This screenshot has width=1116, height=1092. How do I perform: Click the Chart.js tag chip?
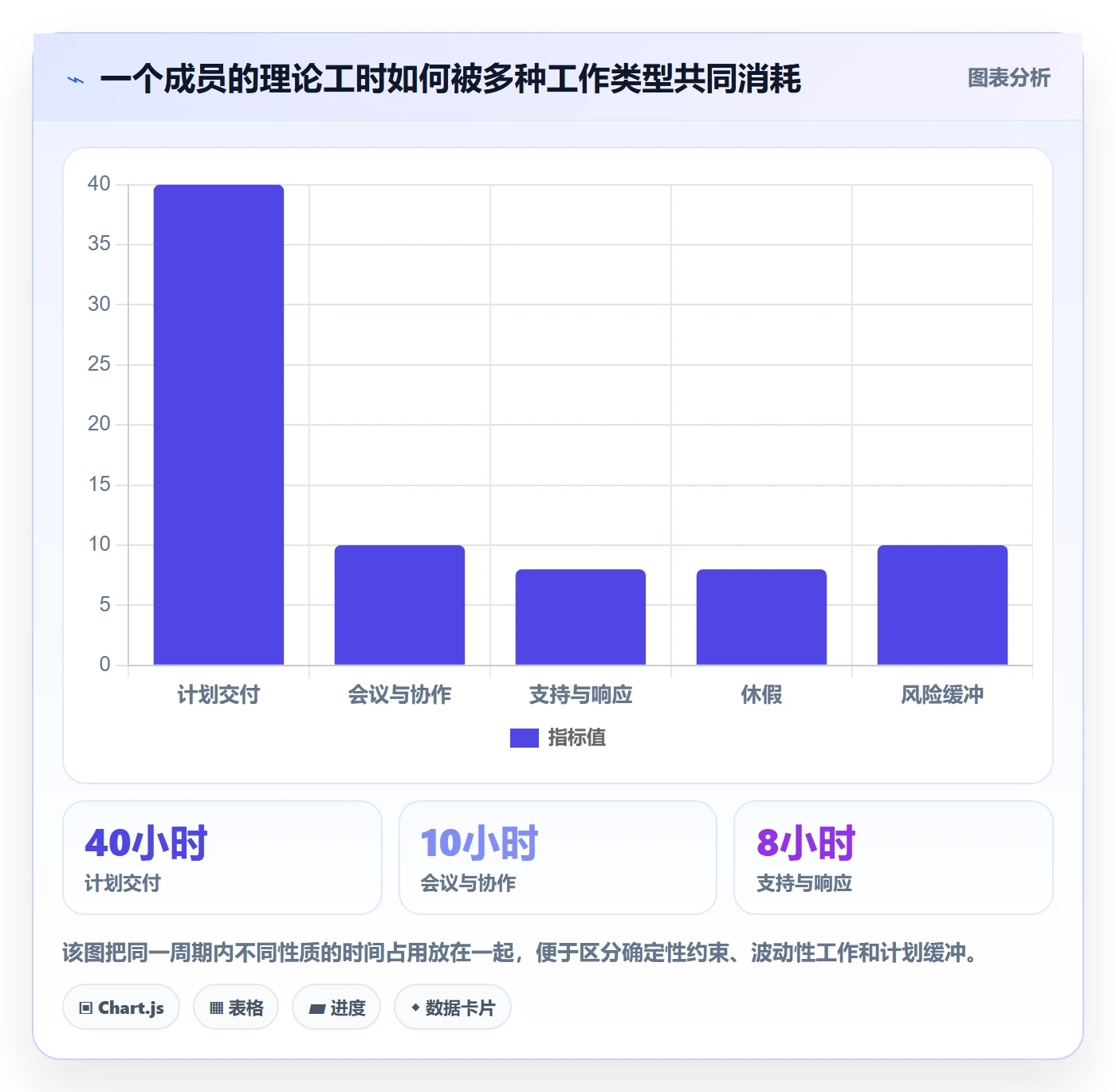tap(121, 1008)
